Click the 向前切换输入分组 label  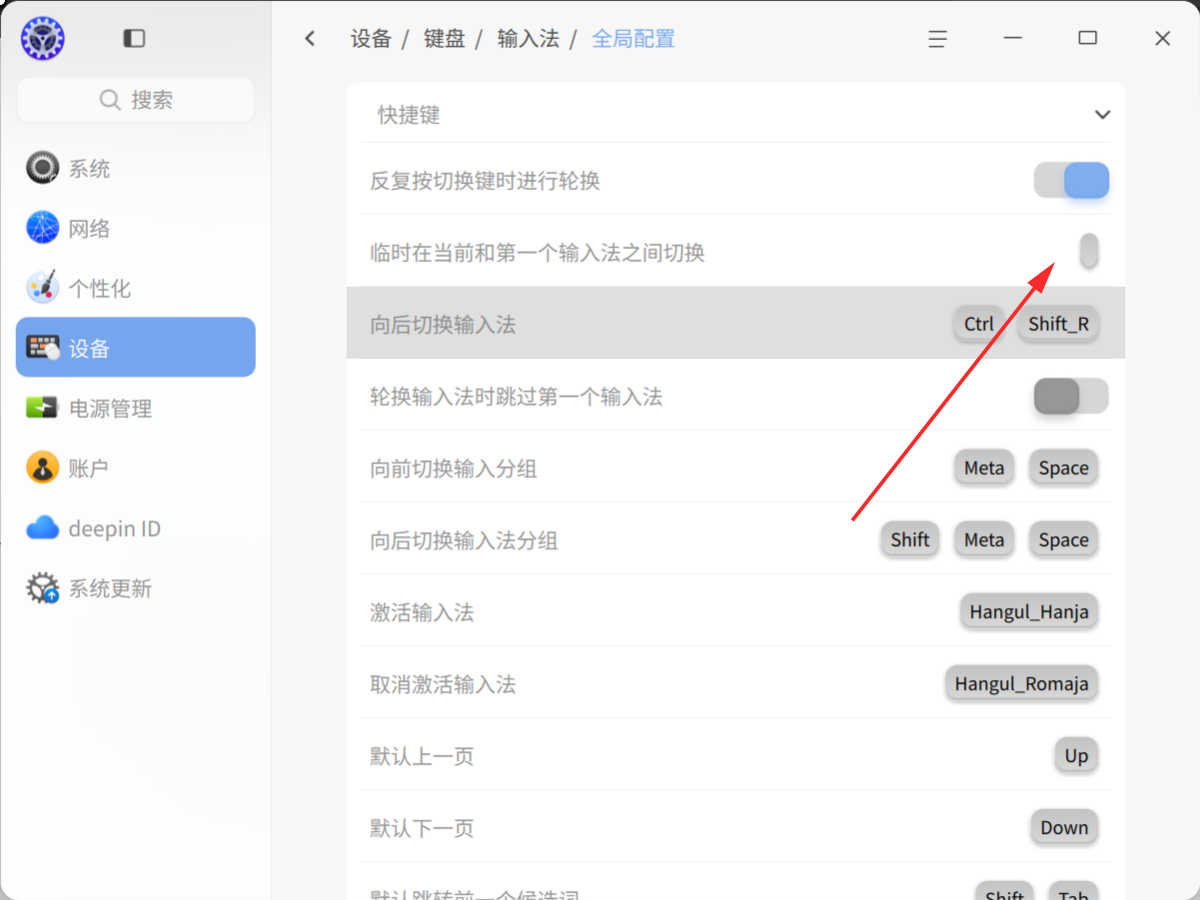pos(453,469)
